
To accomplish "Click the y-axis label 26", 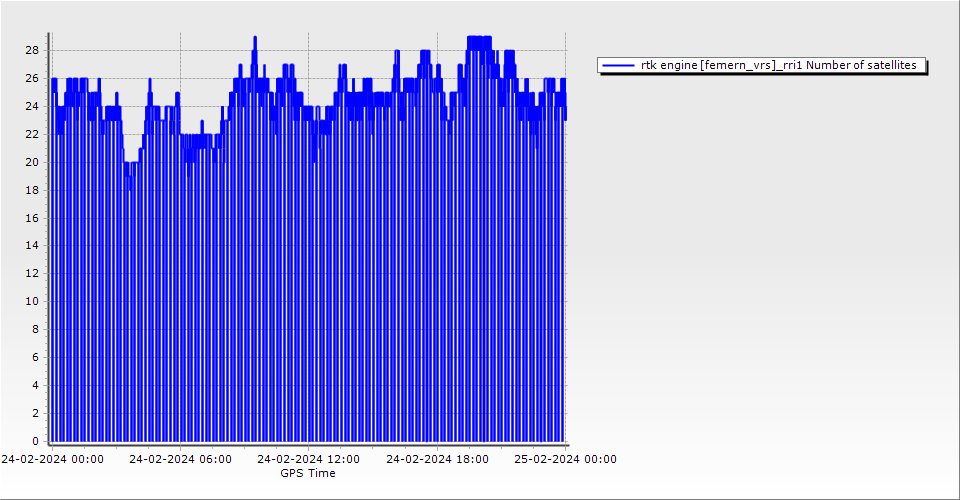I will pos(32,78).
